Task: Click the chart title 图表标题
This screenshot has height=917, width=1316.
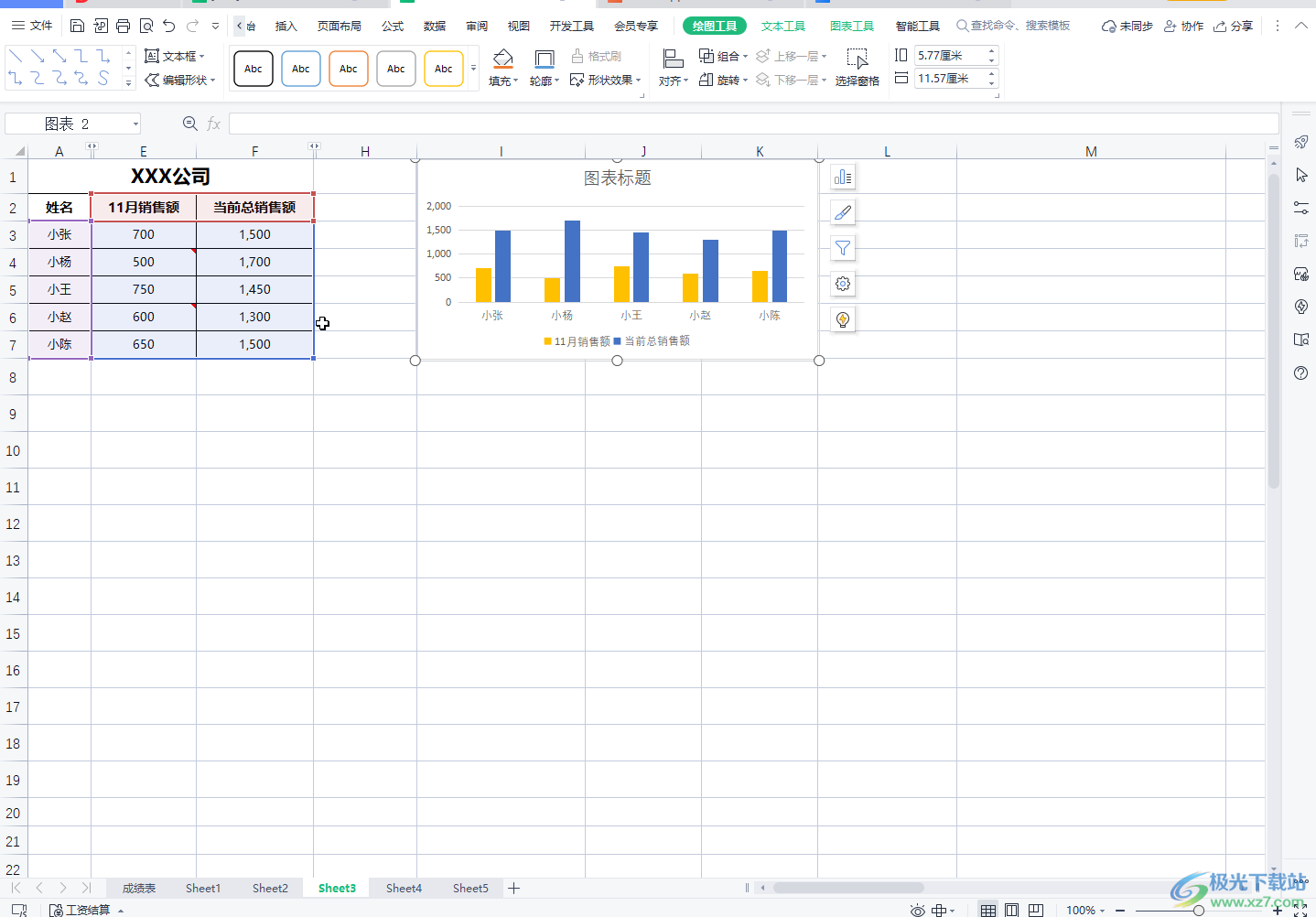Action: (x=618, y=178)
